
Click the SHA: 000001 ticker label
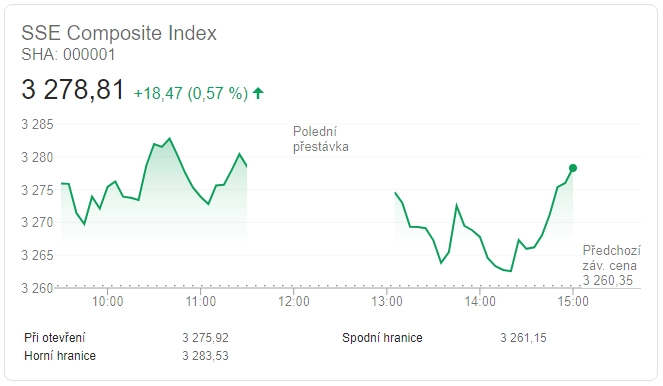[x=68, y=55]
